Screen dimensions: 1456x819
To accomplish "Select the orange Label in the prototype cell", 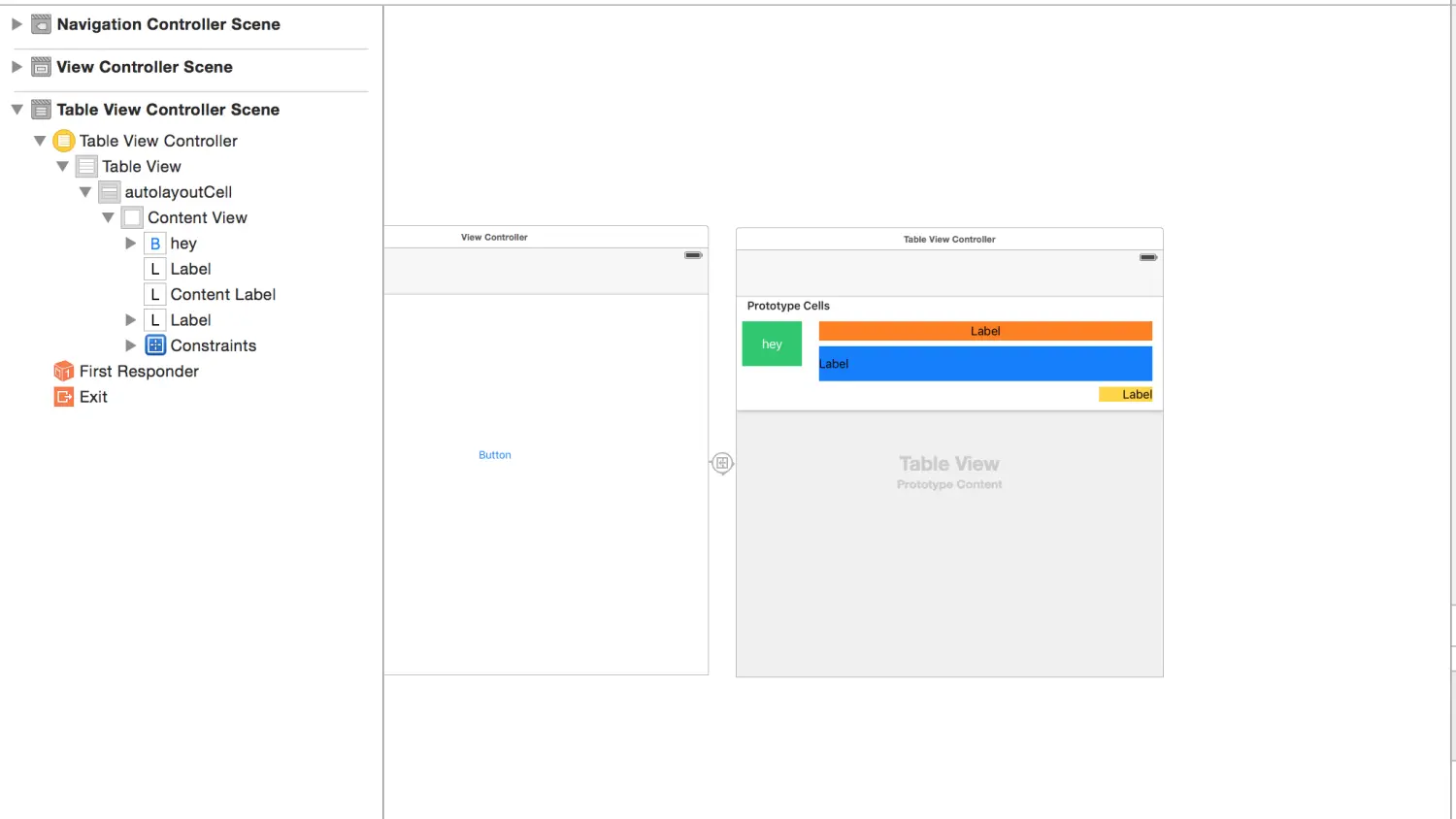I will [x=985, y=331].
